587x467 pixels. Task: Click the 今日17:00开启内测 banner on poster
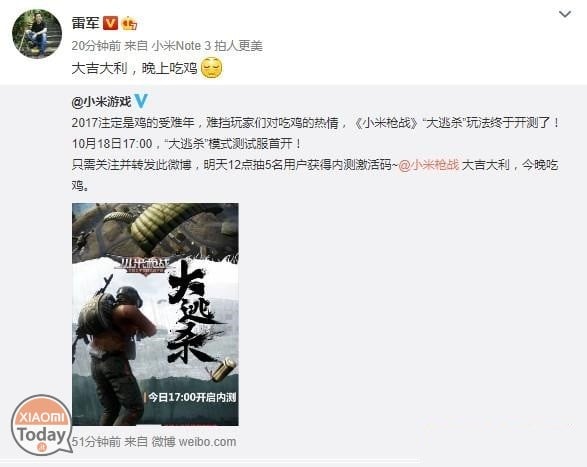coord(191,397)
